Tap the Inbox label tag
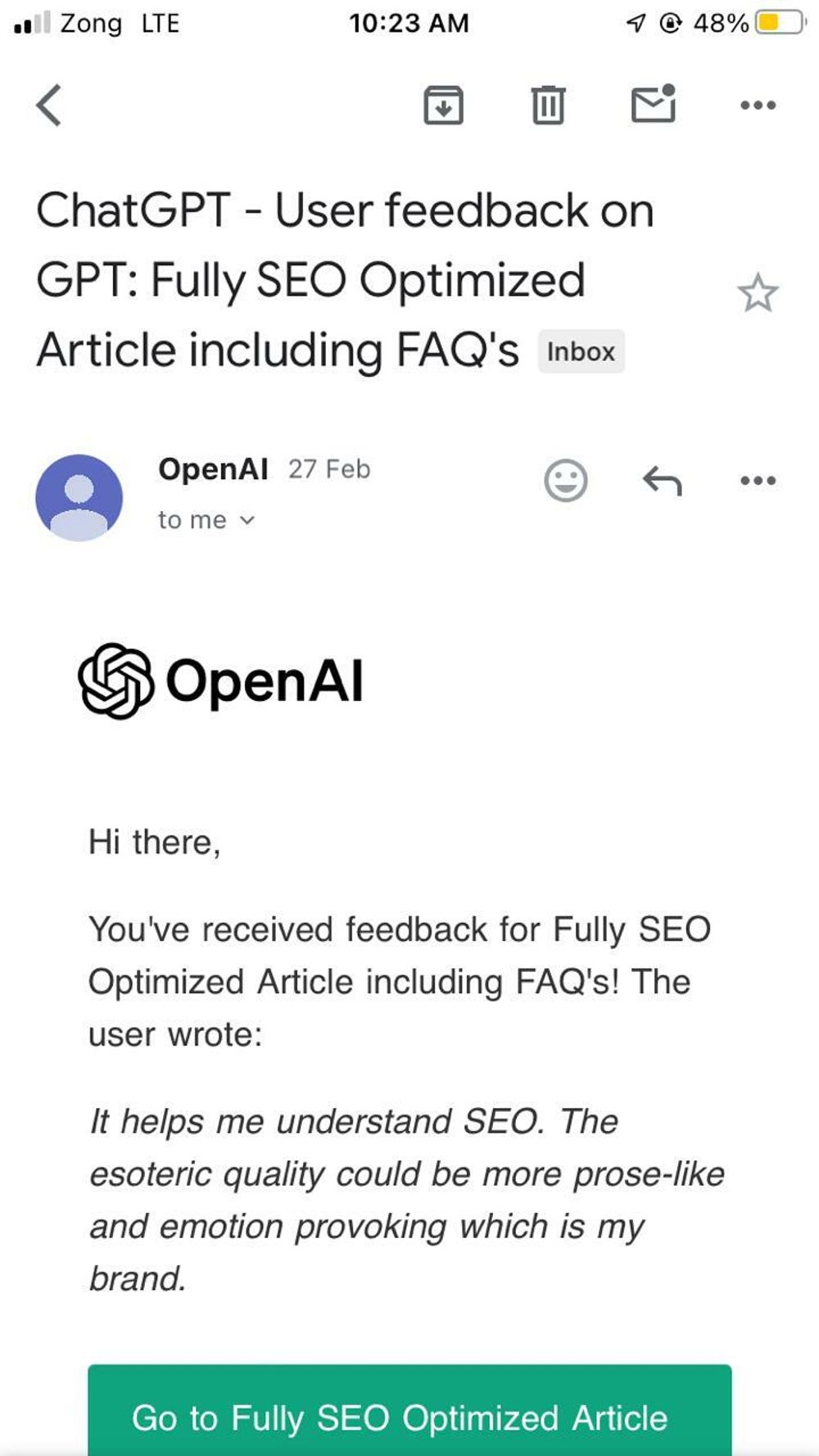Image resolution: width=819 pixels, height=1456 pixels. [x=581, y=352]
